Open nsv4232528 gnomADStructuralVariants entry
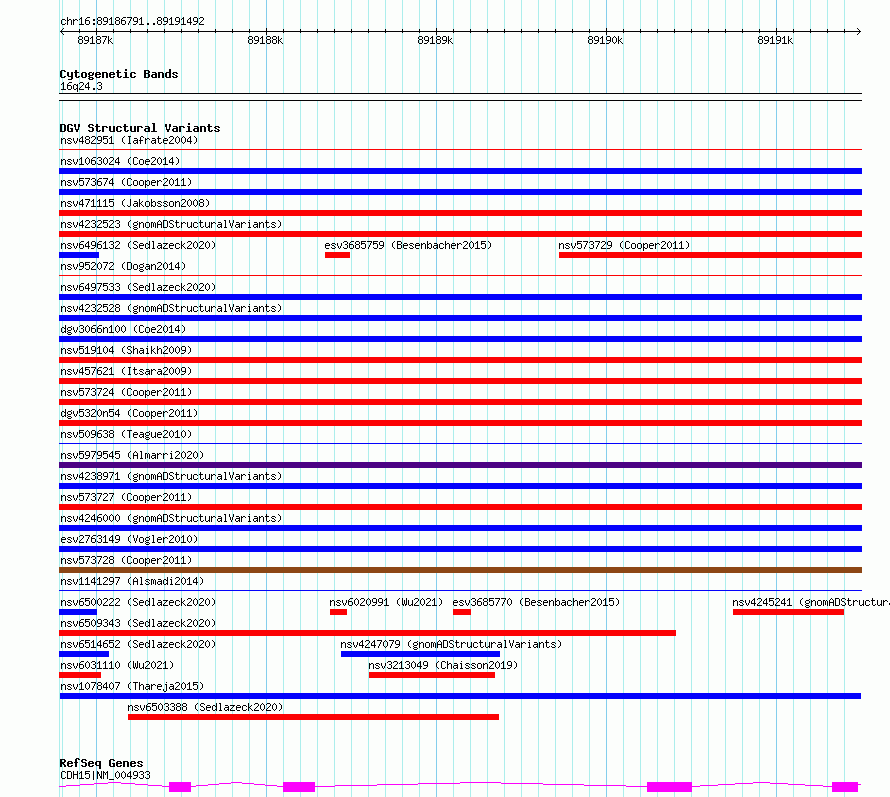This screenshot has width=890, height=797. (x=171, y=308)
